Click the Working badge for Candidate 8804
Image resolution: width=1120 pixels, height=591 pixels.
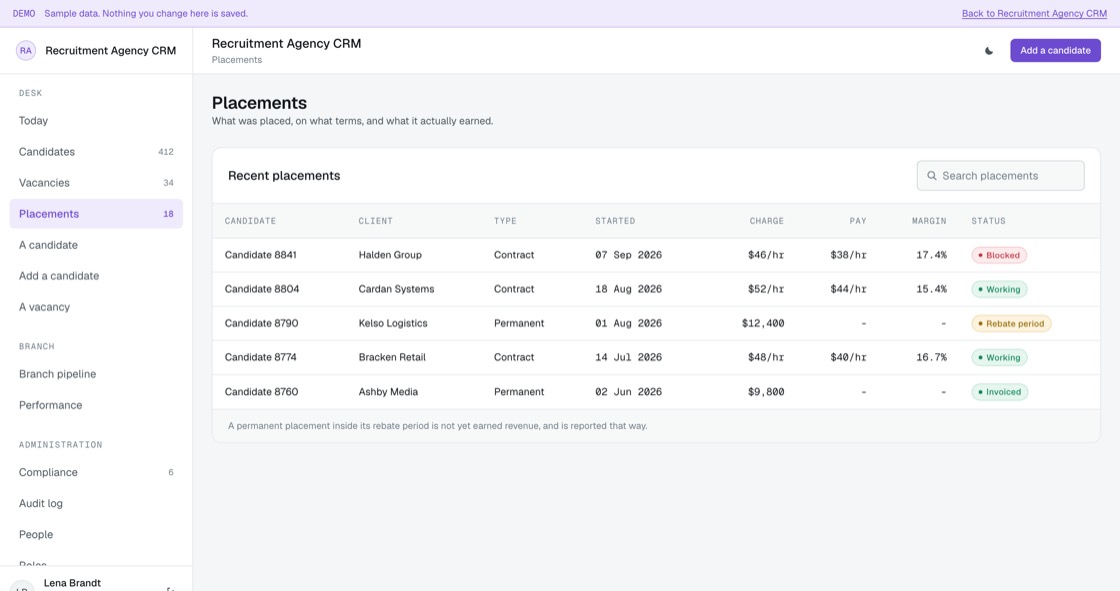999,289
